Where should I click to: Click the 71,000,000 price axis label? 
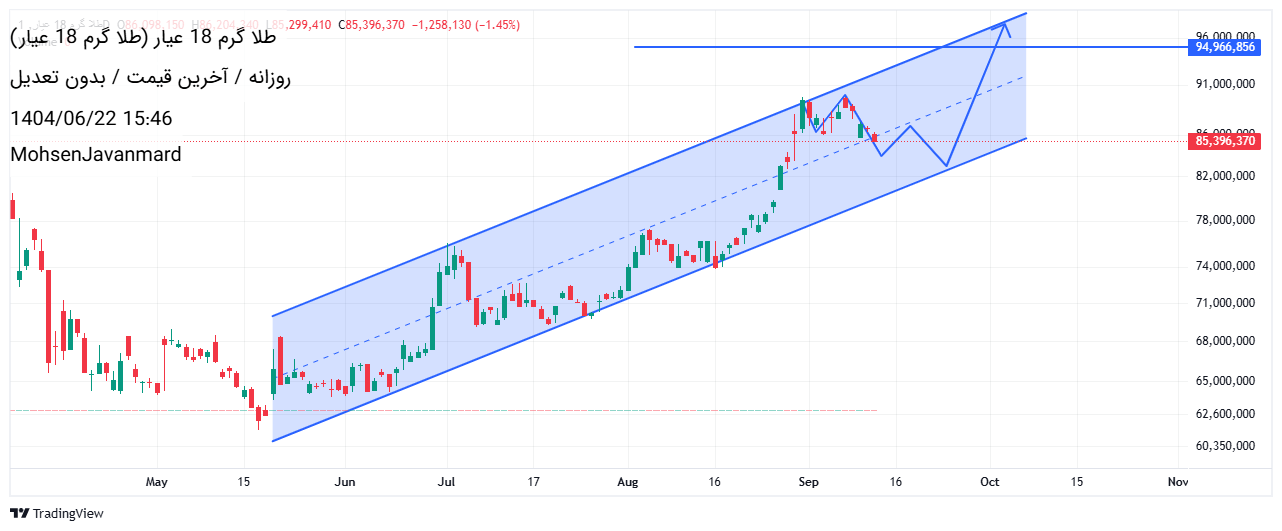tap(1225, 303)
